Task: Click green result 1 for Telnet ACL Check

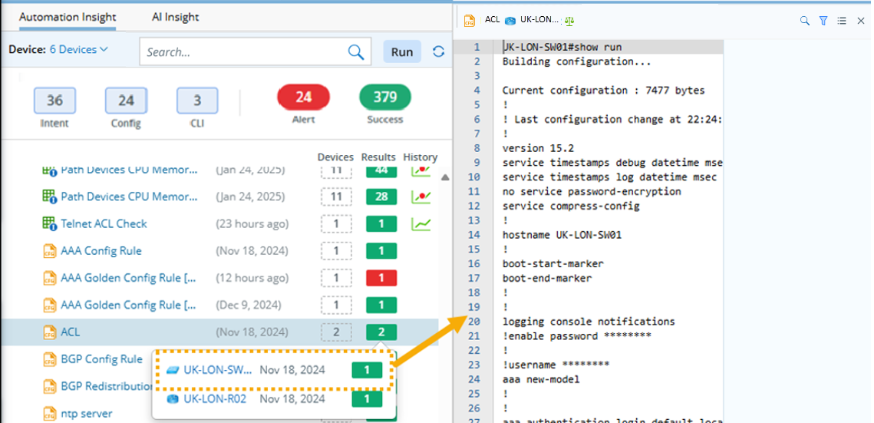Action: 381,224
